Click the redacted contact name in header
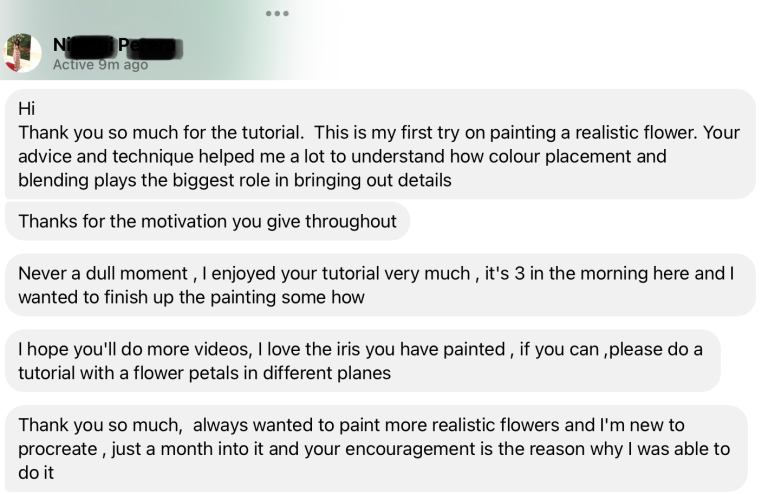 click(118, 46)
